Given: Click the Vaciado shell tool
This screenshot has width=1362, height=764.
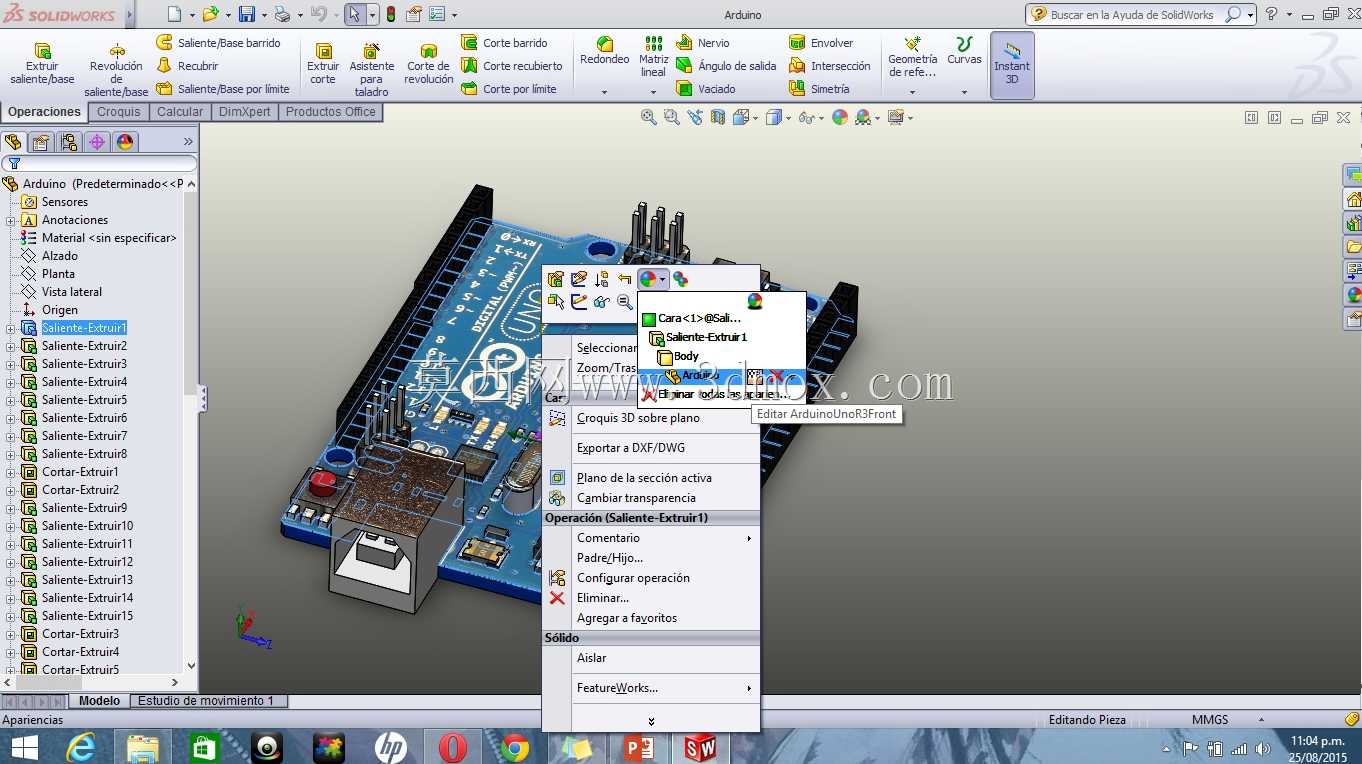Looking at the screenshot, I should click(706, 89).
